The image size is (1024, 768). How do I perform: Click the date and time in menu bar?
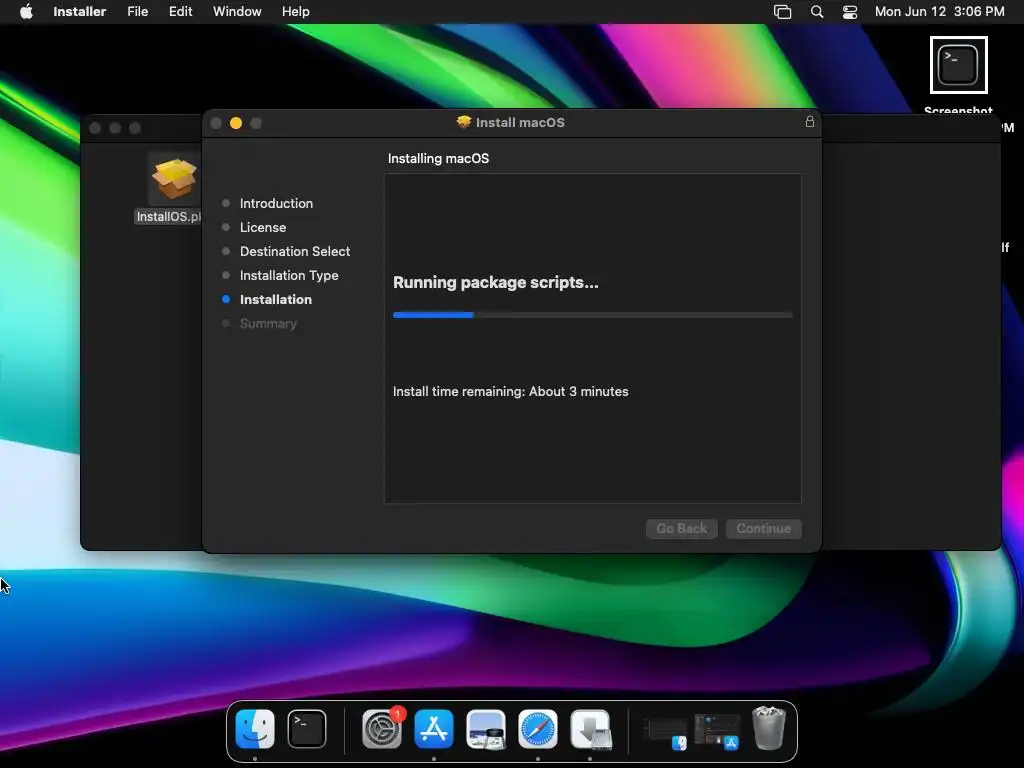coord(940,12)
